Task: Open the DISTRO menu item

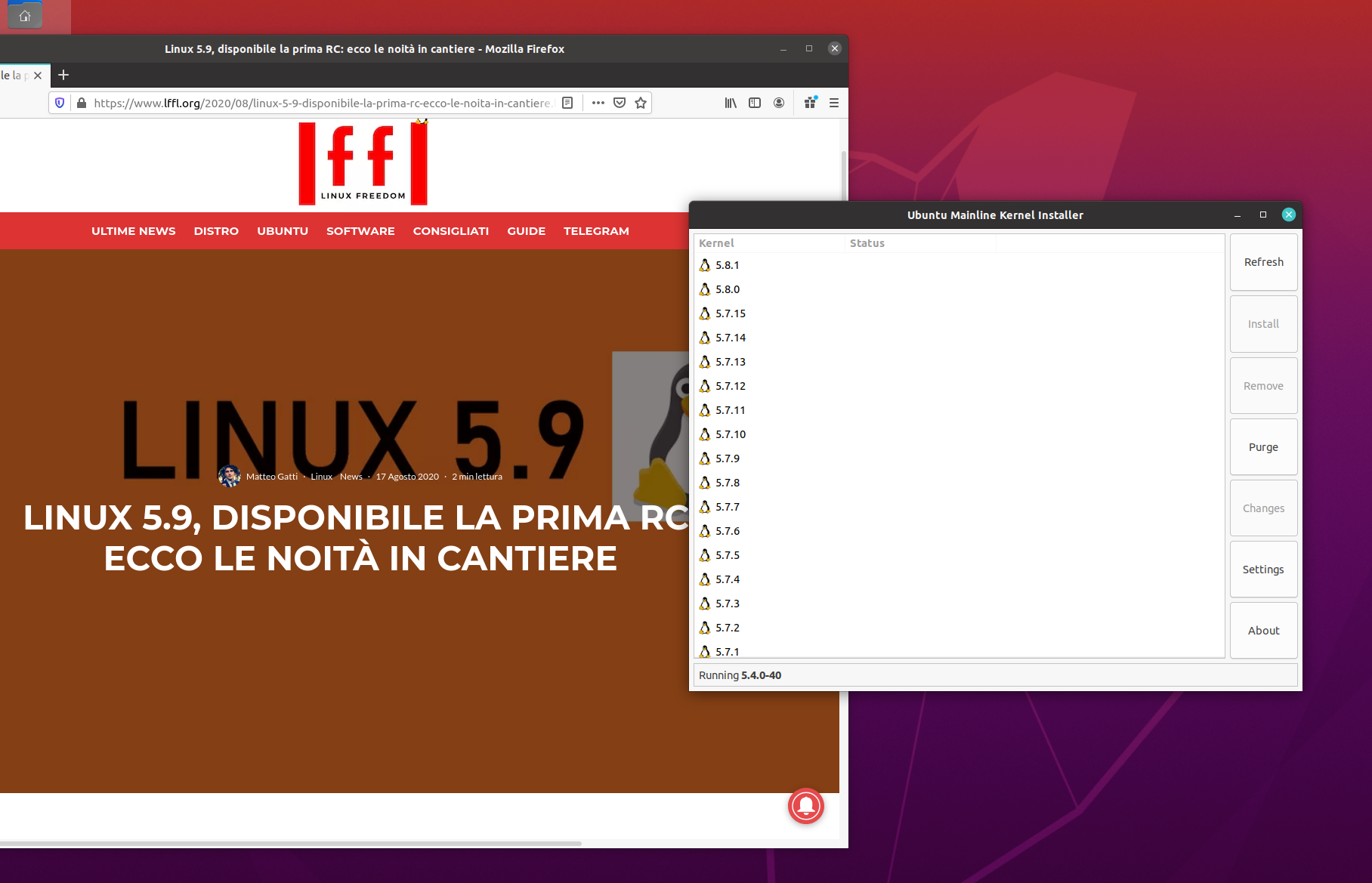Action: click(x=216, y=231)
